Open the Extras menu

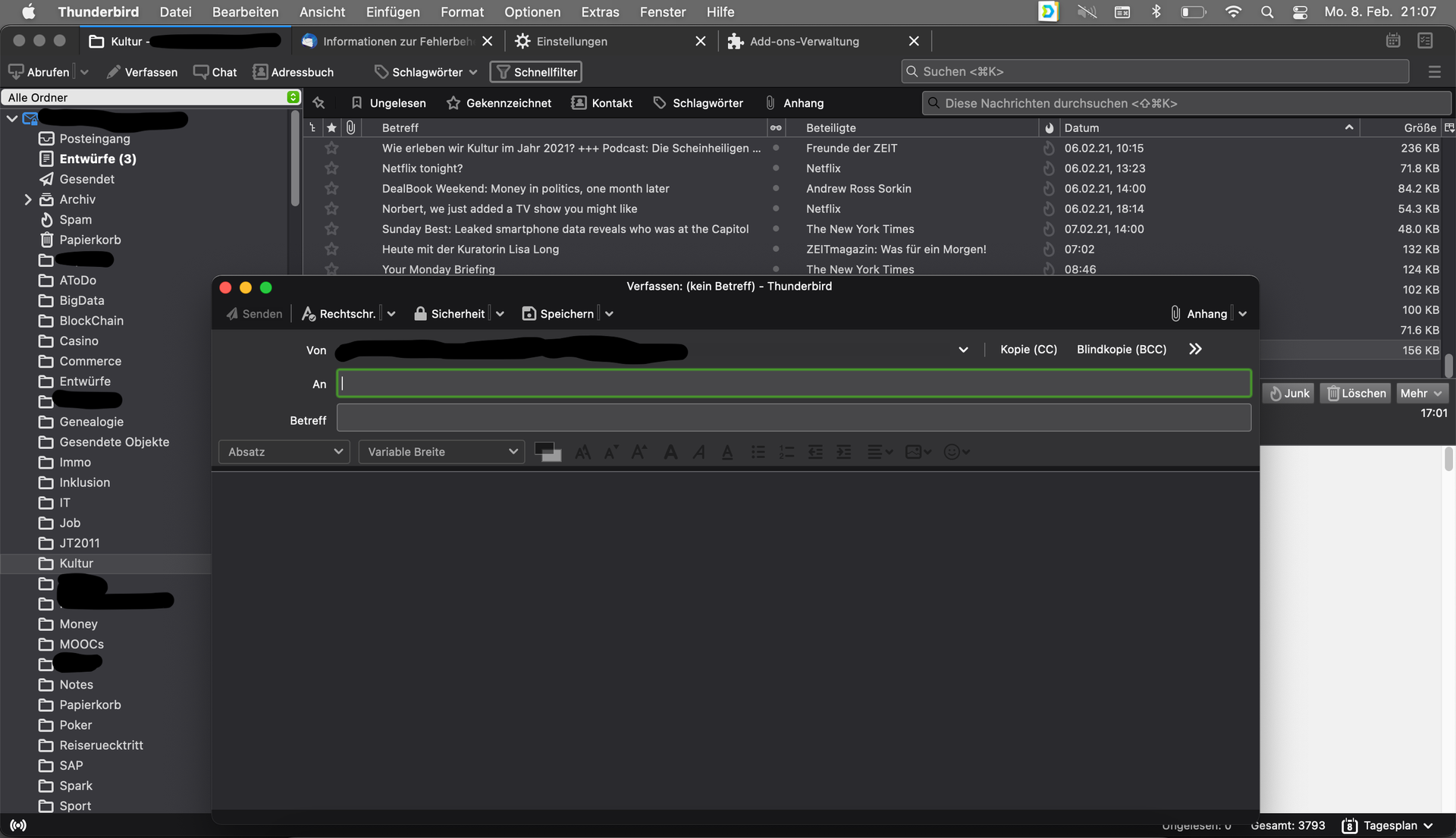click(600, 12)
